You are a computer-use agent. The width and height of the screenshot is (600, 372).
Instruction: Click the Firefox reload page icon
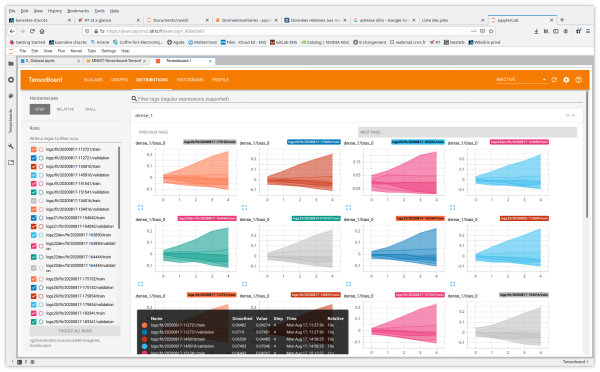[32, 31]
